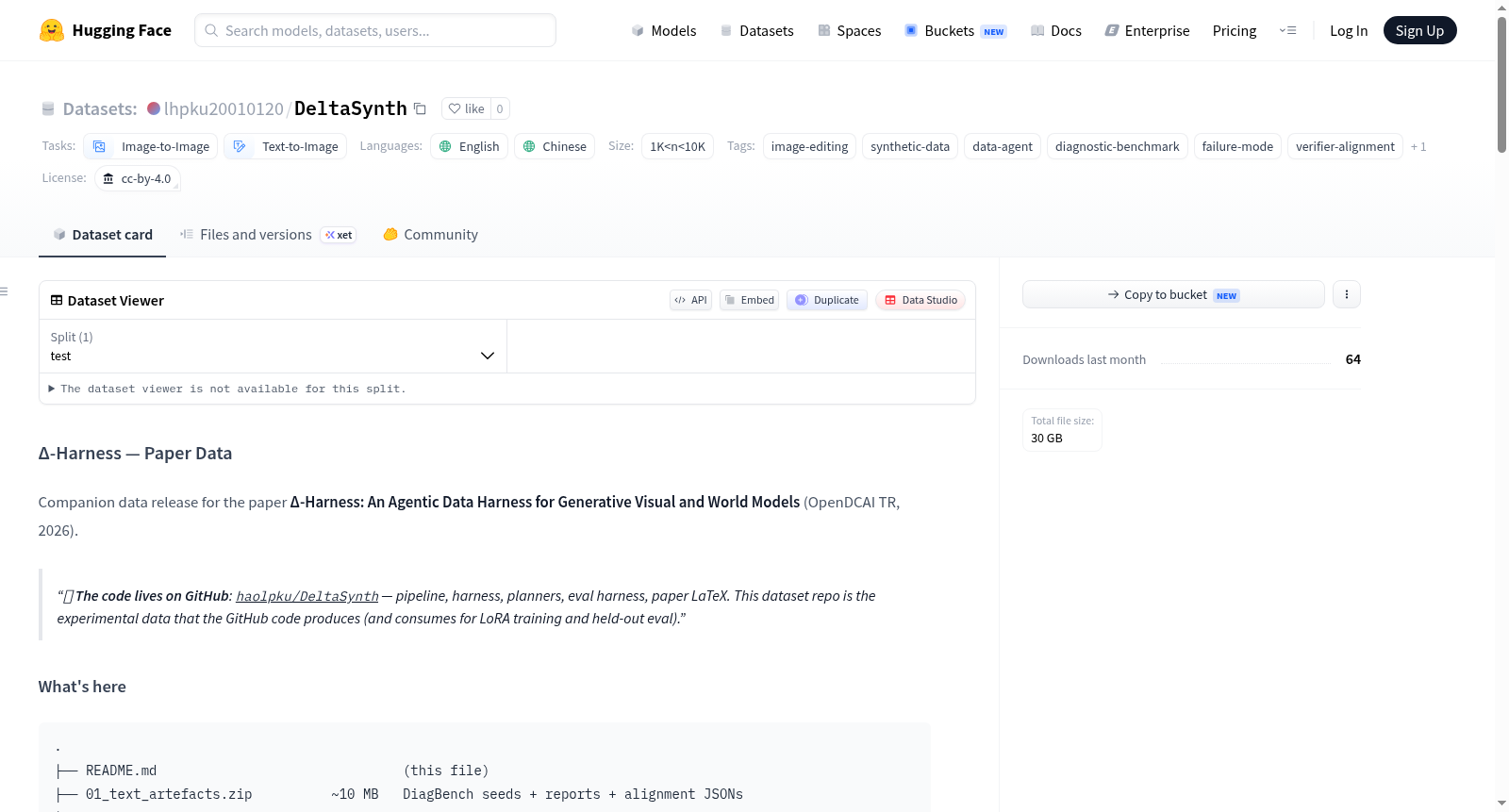Click the left sidebar table-of-contents icon
Image resolution: width=1509 pixels, height=812 pixels.
[5, 291]
